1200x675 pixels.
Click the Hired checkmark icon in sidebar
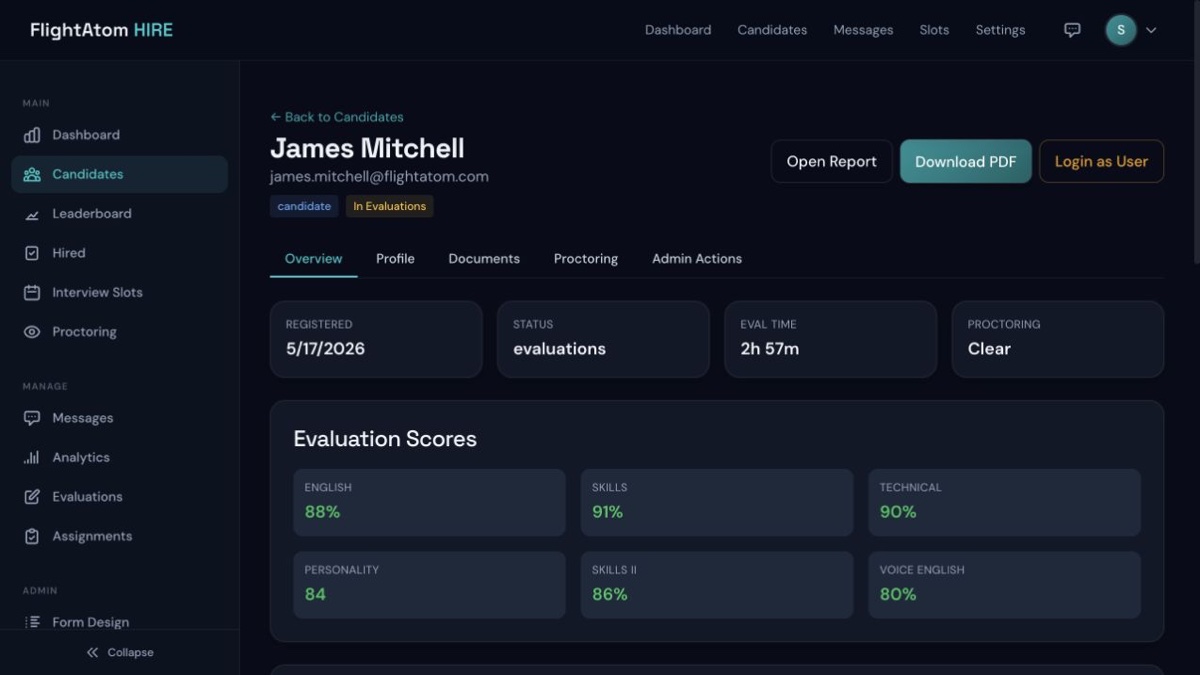click(32, 253)
